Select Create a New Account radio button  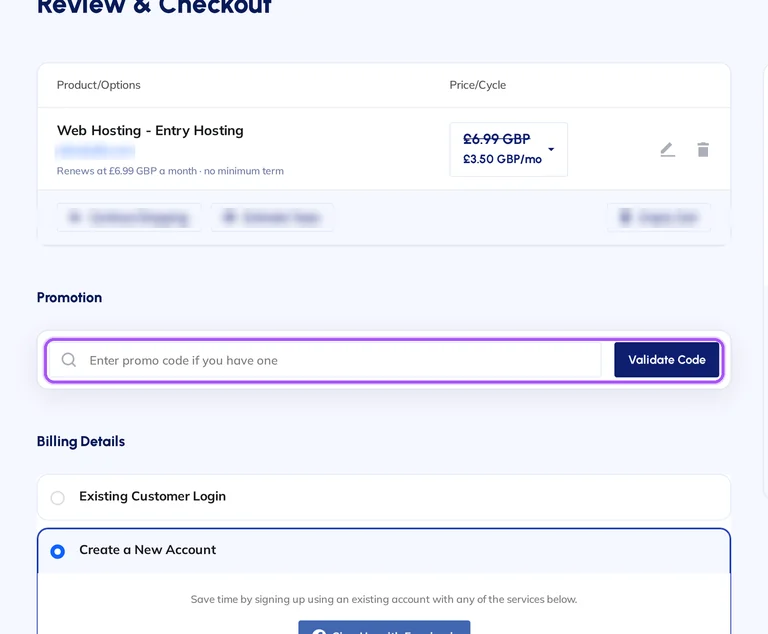pyautogui.click(x=57, y=552)
